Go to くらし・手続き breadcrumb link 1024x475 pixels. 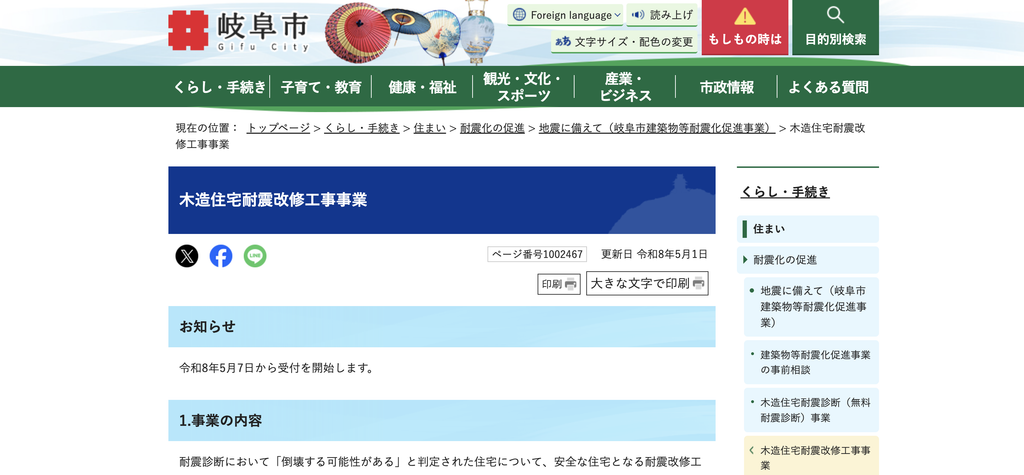(362, 128)
